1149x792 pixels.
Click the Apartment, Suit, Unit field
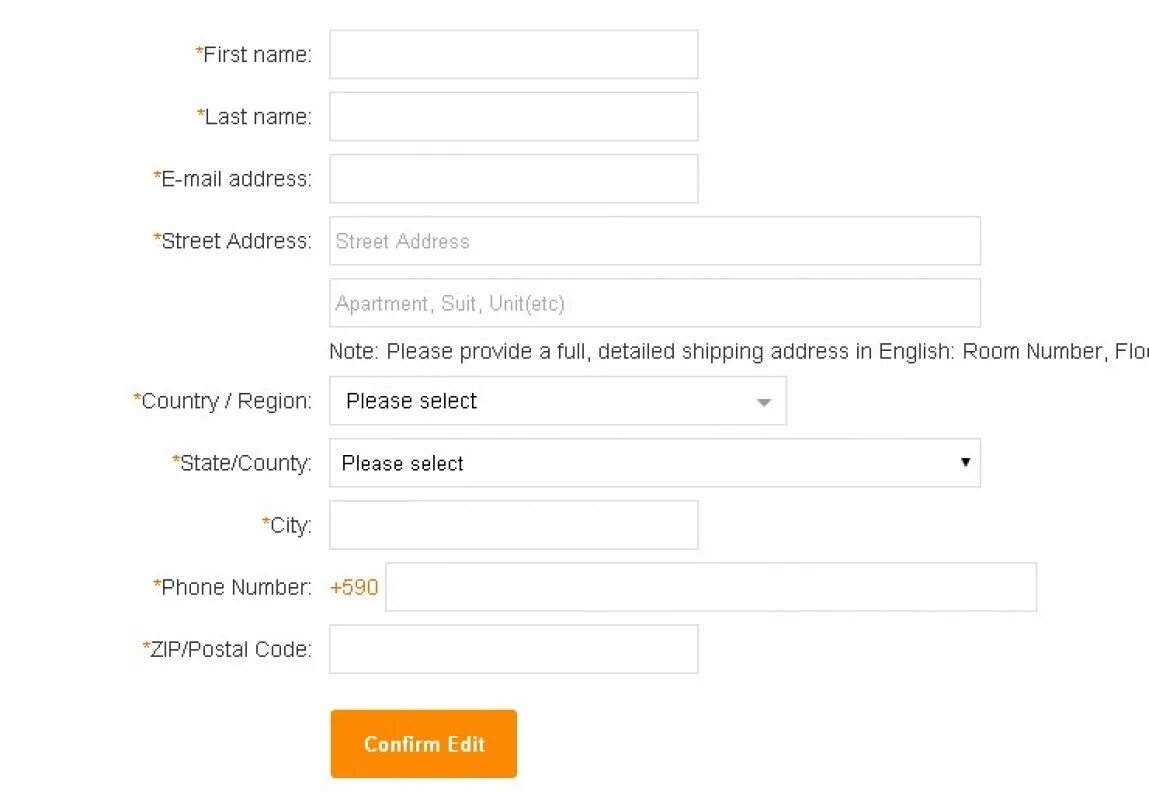click(655, 303)
